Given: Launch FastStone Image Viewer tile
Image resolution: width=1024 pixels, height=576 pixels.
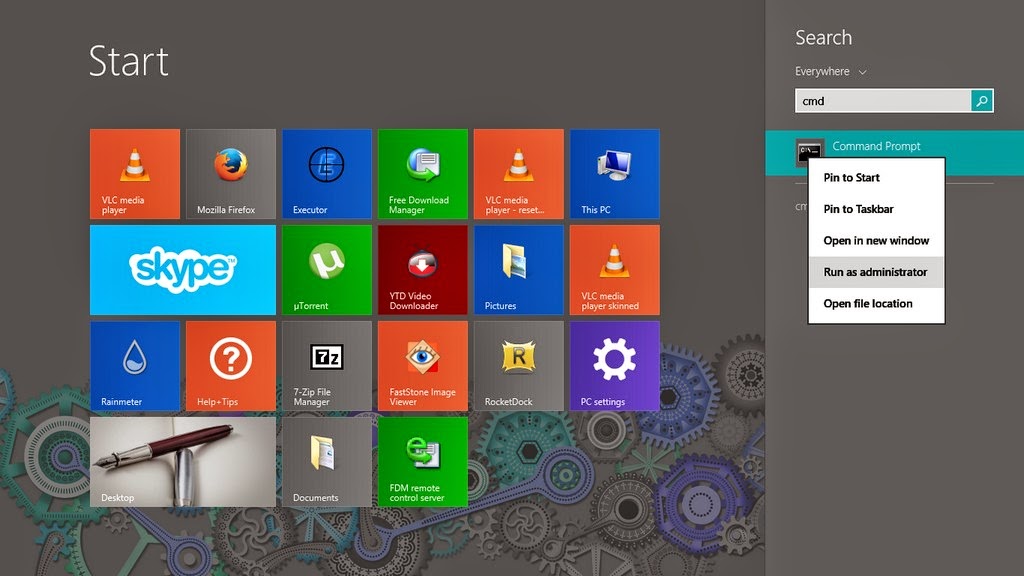Looking at the screenshot, I should (x=423, y=366).
